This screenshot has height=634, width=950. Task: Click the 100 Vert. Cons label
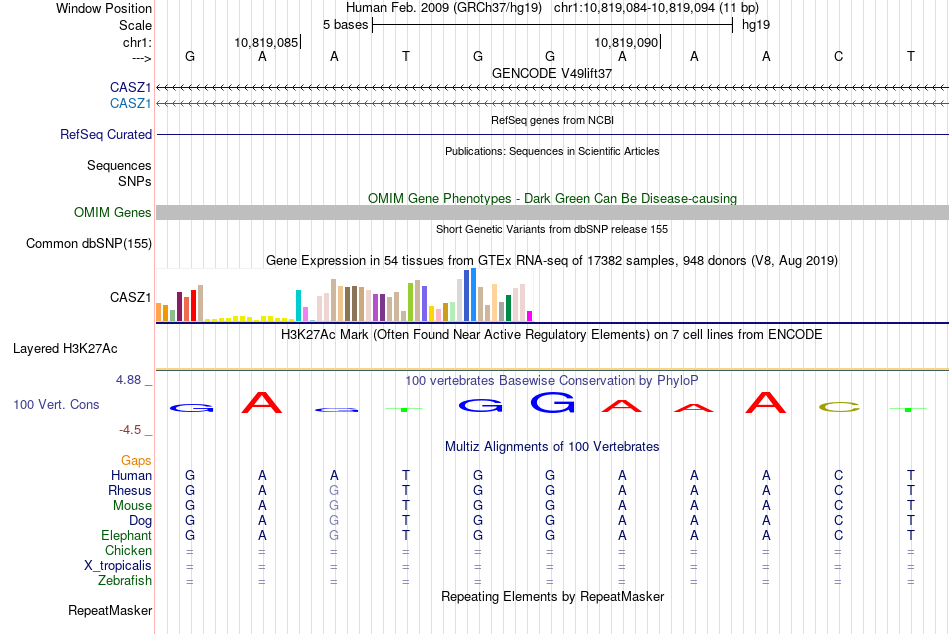(x=56, y=404)
